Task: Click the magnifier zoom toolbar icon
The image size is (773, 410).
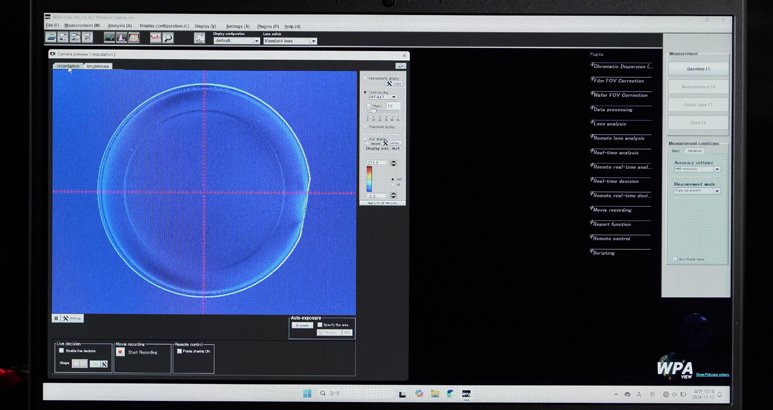Action: (x=168, y=38)
